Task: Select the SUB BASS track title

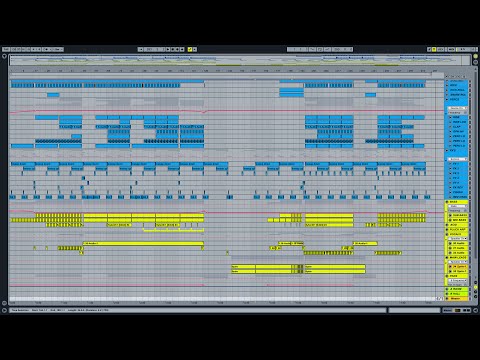Action: 460,215
